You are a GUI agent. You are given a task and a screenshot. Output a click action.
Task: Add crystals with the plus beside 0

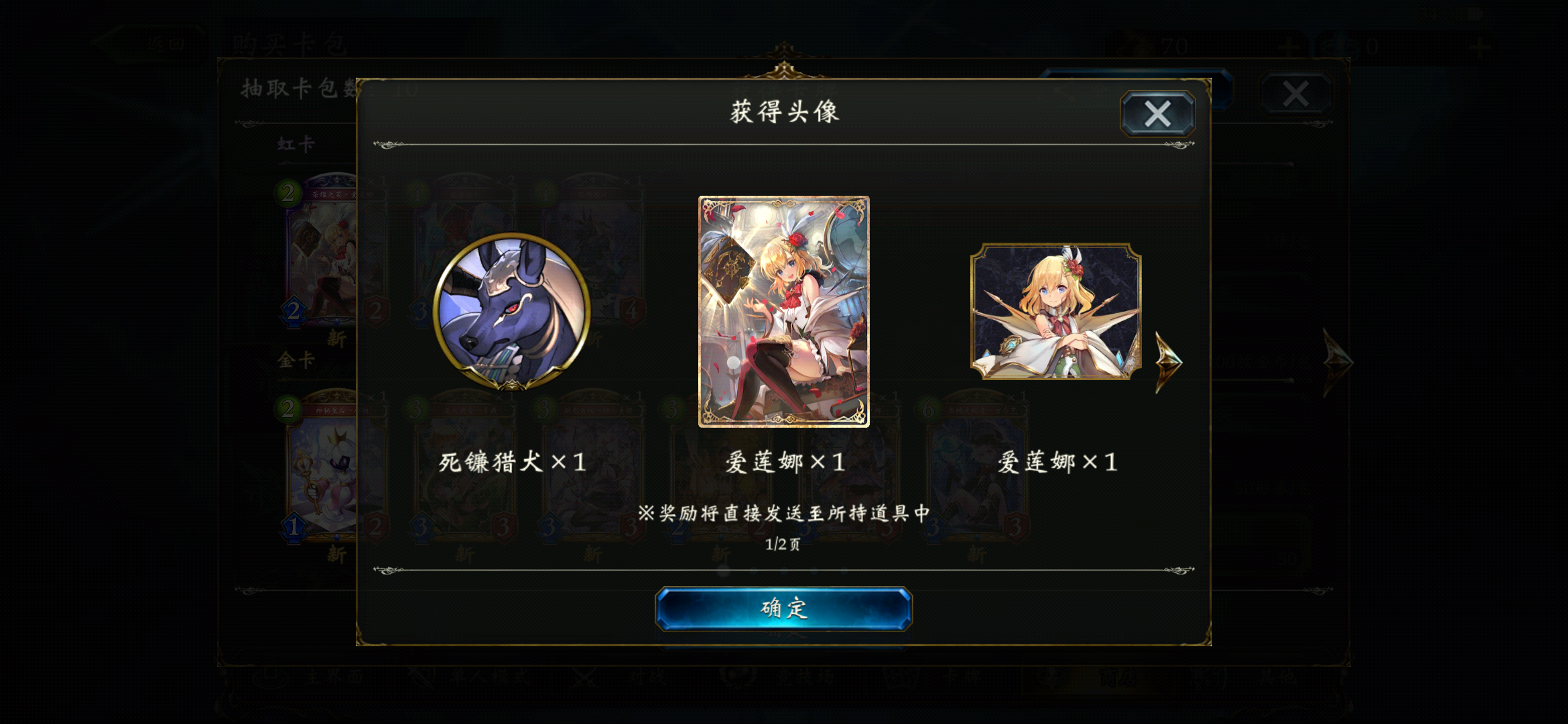coord(1481,47)
